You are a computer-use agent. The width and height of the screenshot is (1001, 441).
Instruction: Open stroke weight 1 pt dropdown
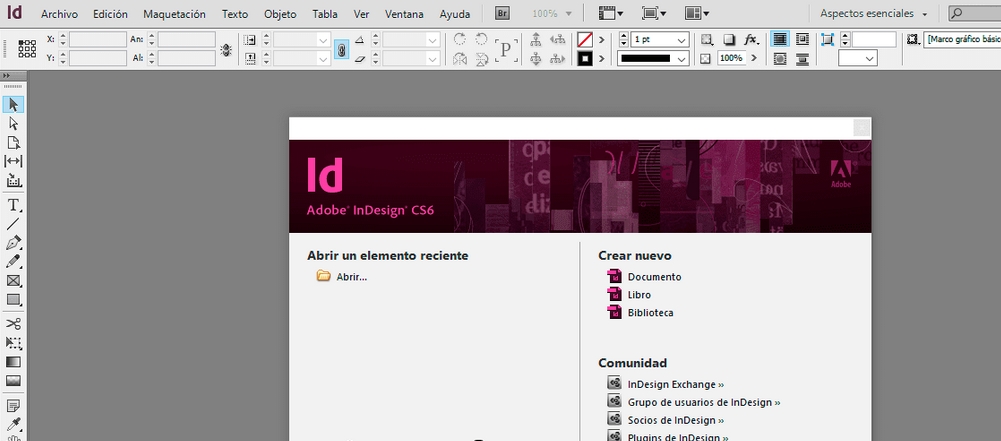coord(682,40)
